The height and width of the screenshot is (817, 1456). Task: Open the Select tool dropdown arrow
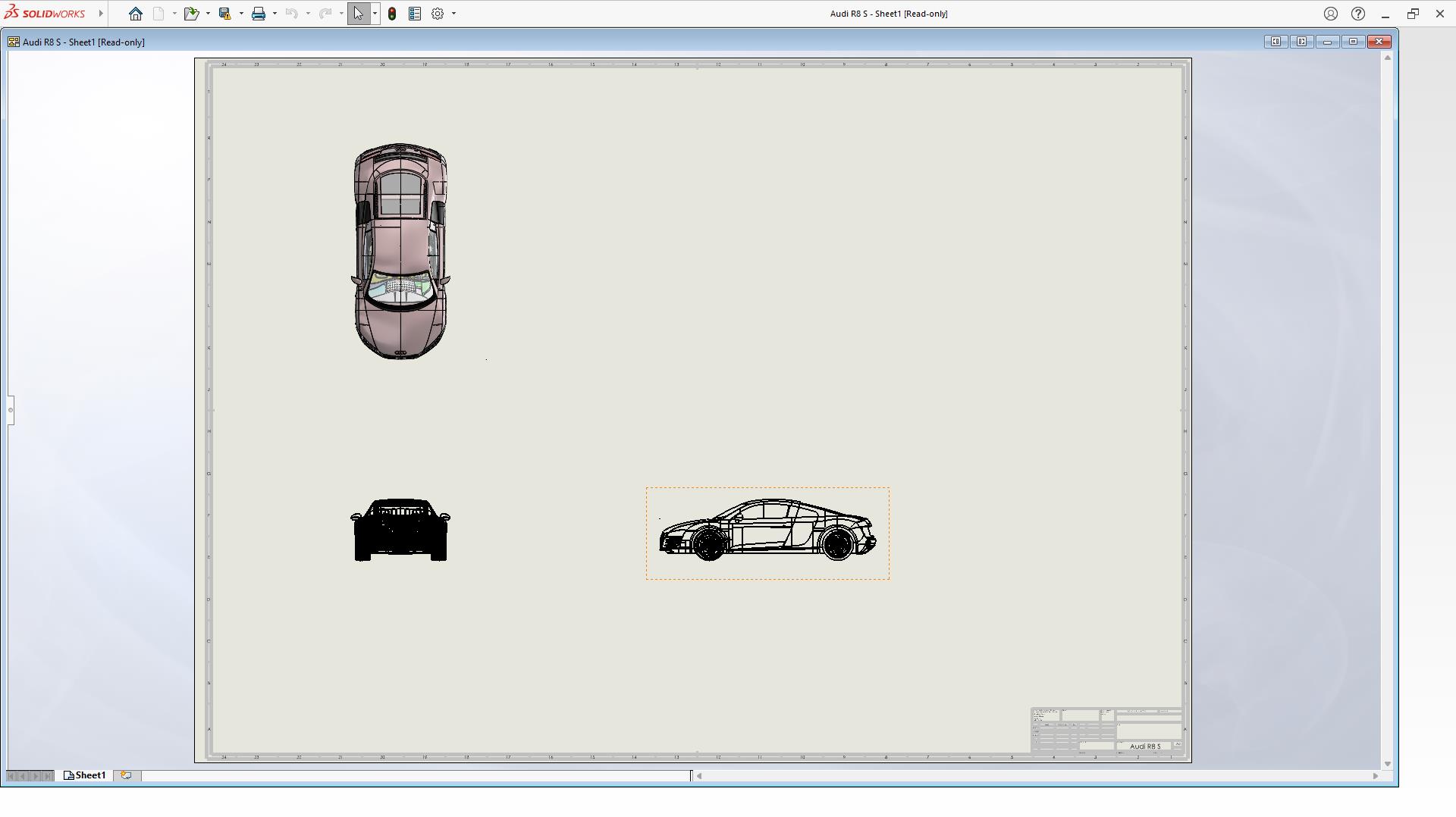(375, 14)
